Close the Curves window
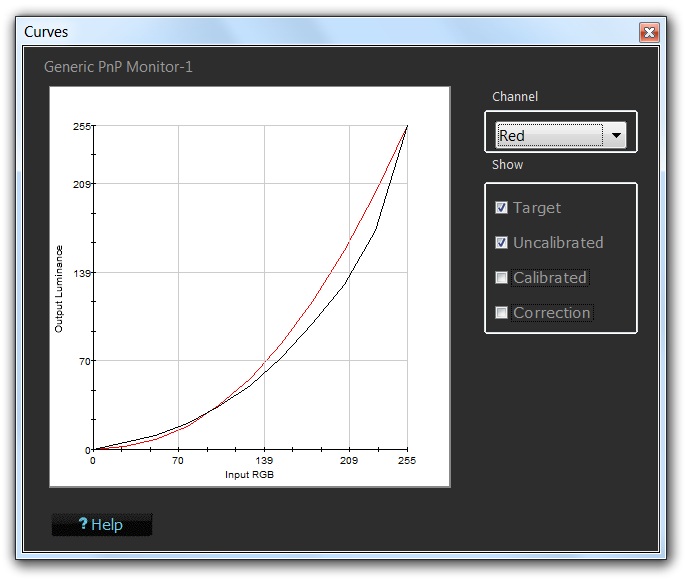Viewport: 685px width, 580px height. click(649, 32)
